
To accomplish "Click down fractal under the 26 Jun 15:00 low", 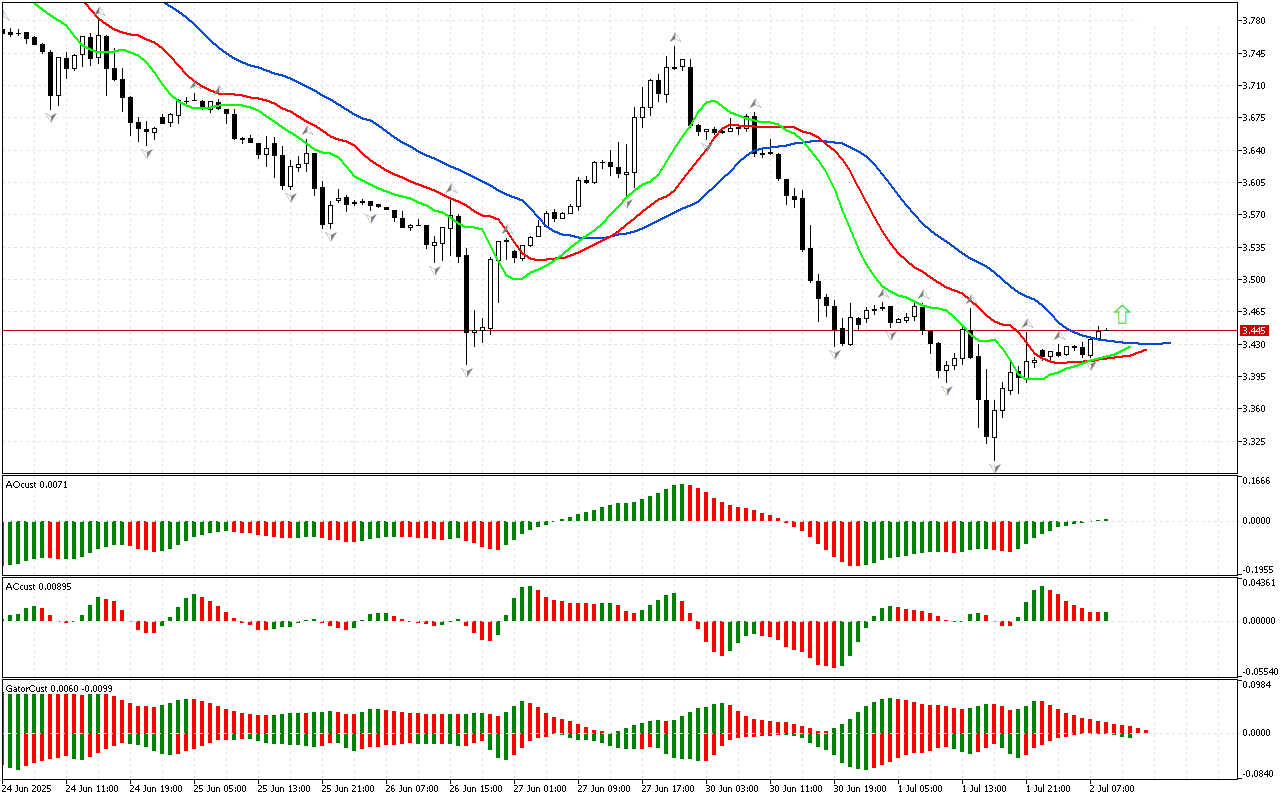I will pyautogui.click(x=467, y=371).
